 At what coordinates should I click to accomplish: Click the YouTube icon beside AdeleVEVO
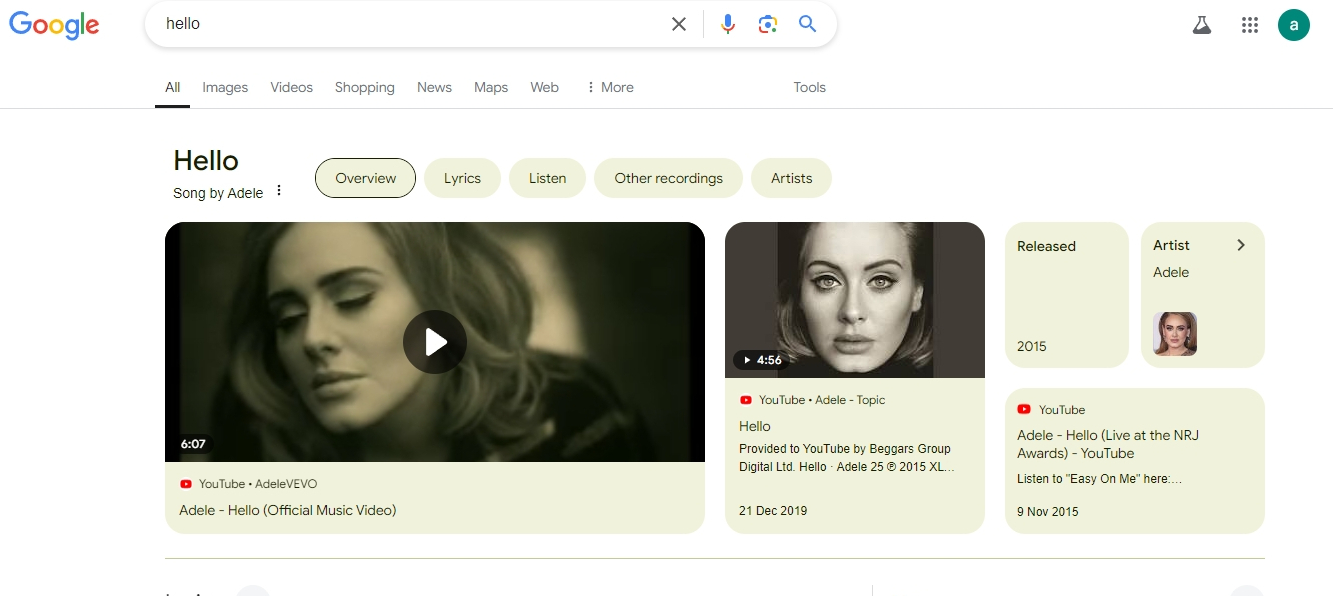(x=186, y=484)
